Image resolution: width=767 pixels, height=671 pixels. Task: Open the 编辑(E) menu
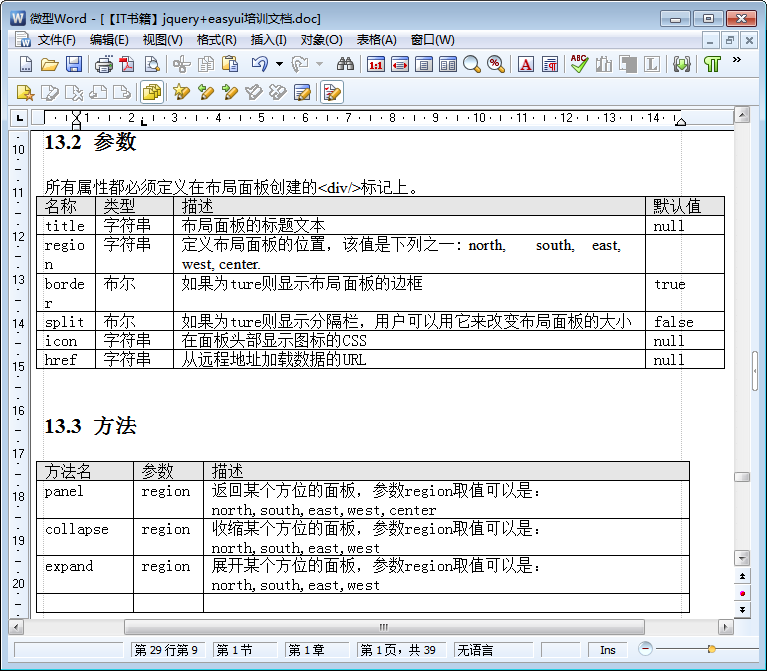pos(109,40)
